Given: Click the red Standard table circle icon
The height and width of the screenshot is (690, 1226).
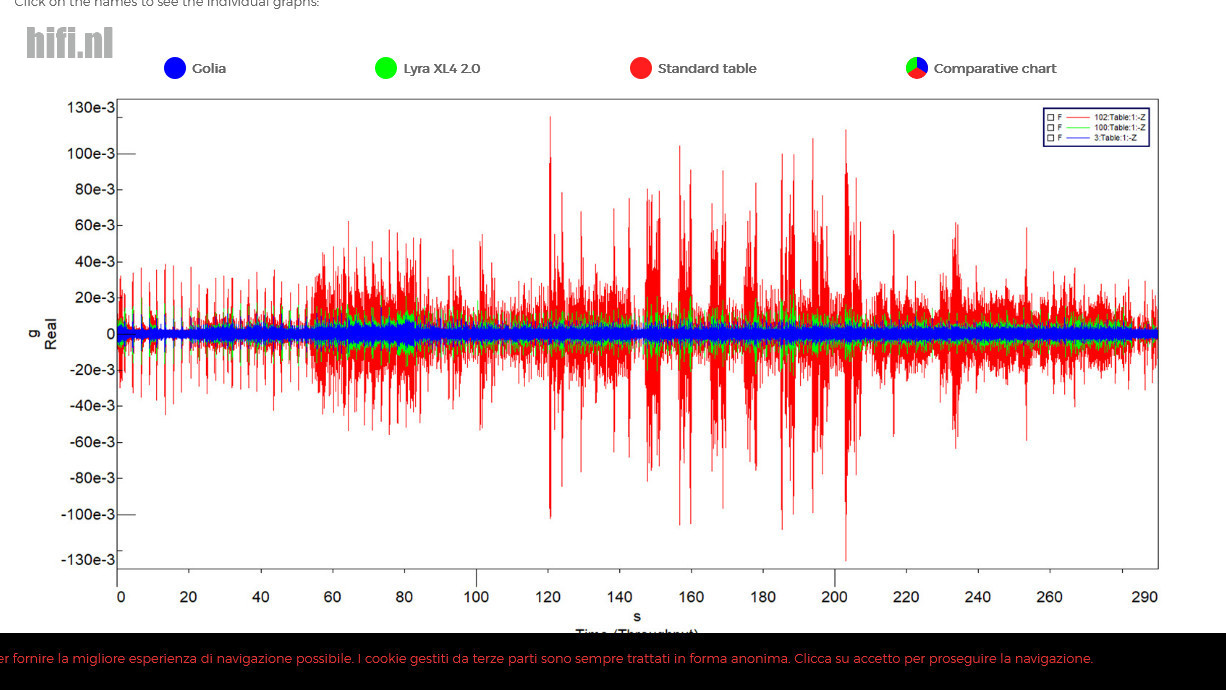Looking at the screenshot, I should (x=641, y=68).
